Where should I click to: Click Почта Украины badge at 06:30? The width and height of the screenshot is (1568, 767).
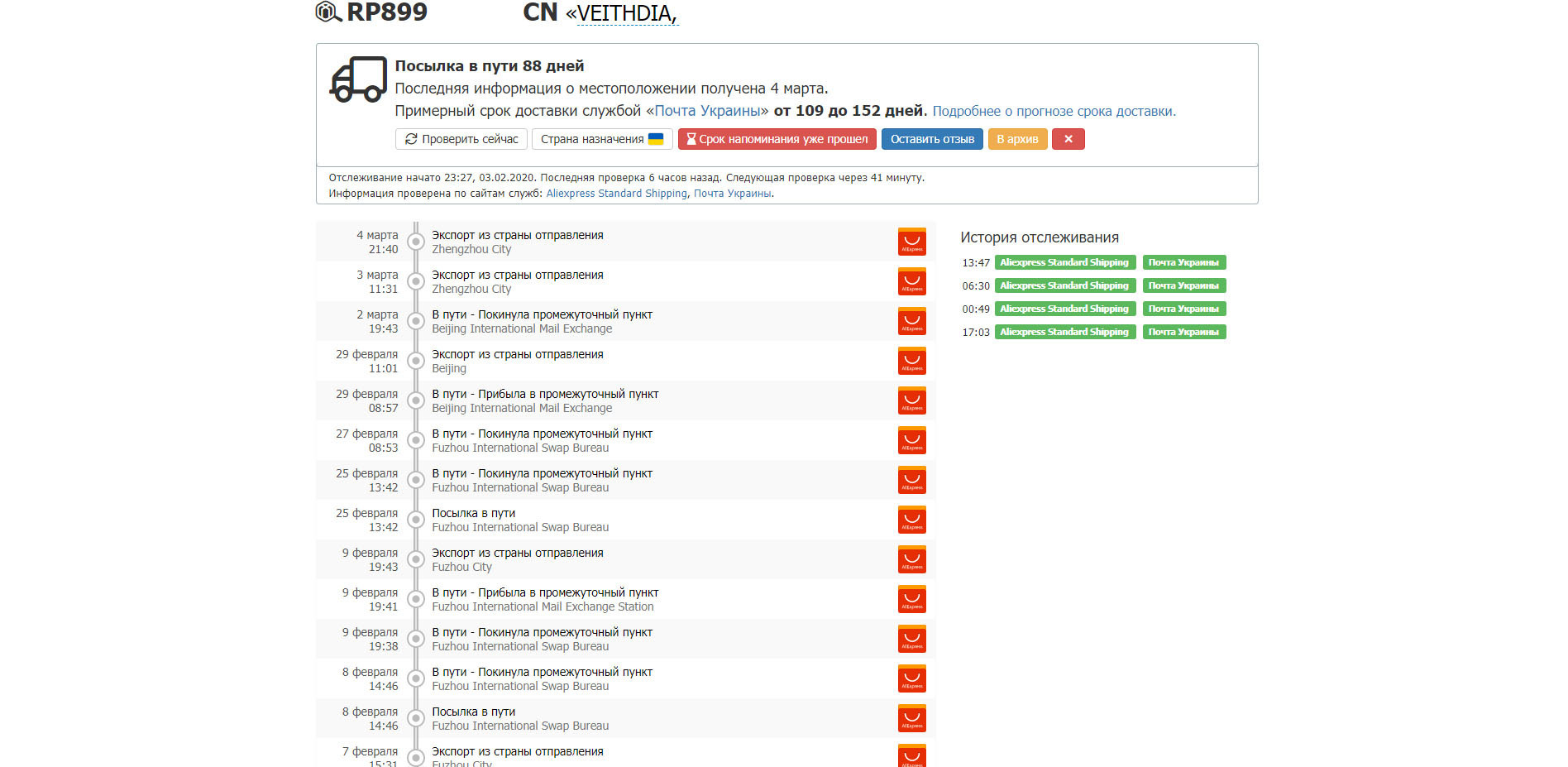1183,285
